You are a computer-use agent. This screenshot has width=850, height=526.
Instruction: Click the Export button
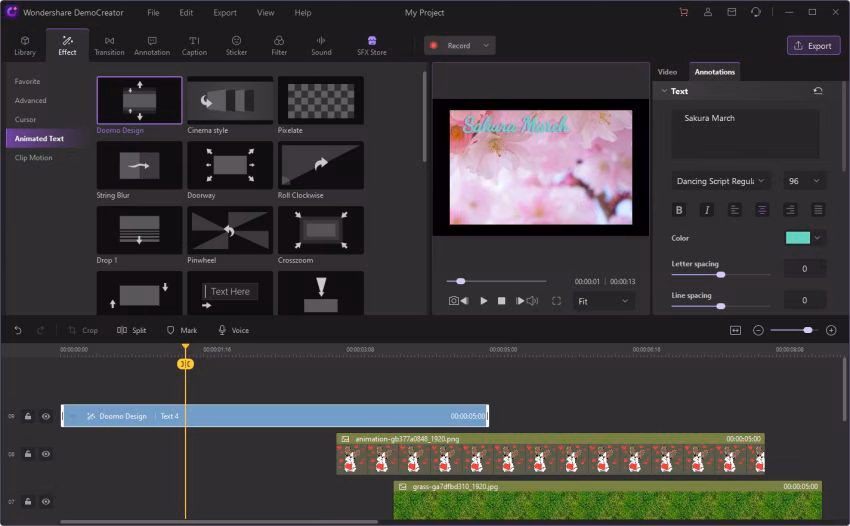pos(812,45)
